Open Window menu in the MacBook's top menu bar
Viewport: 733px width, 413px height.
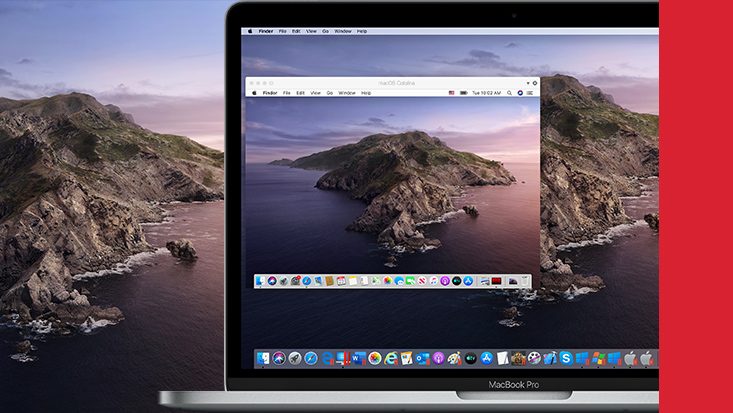[343, 31]
